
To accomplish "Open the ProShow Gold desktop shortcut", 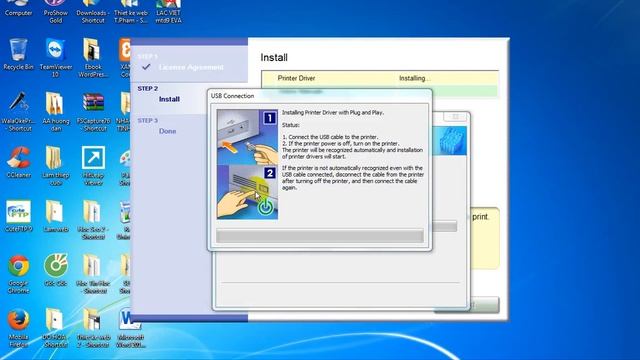I will (56, 12).
